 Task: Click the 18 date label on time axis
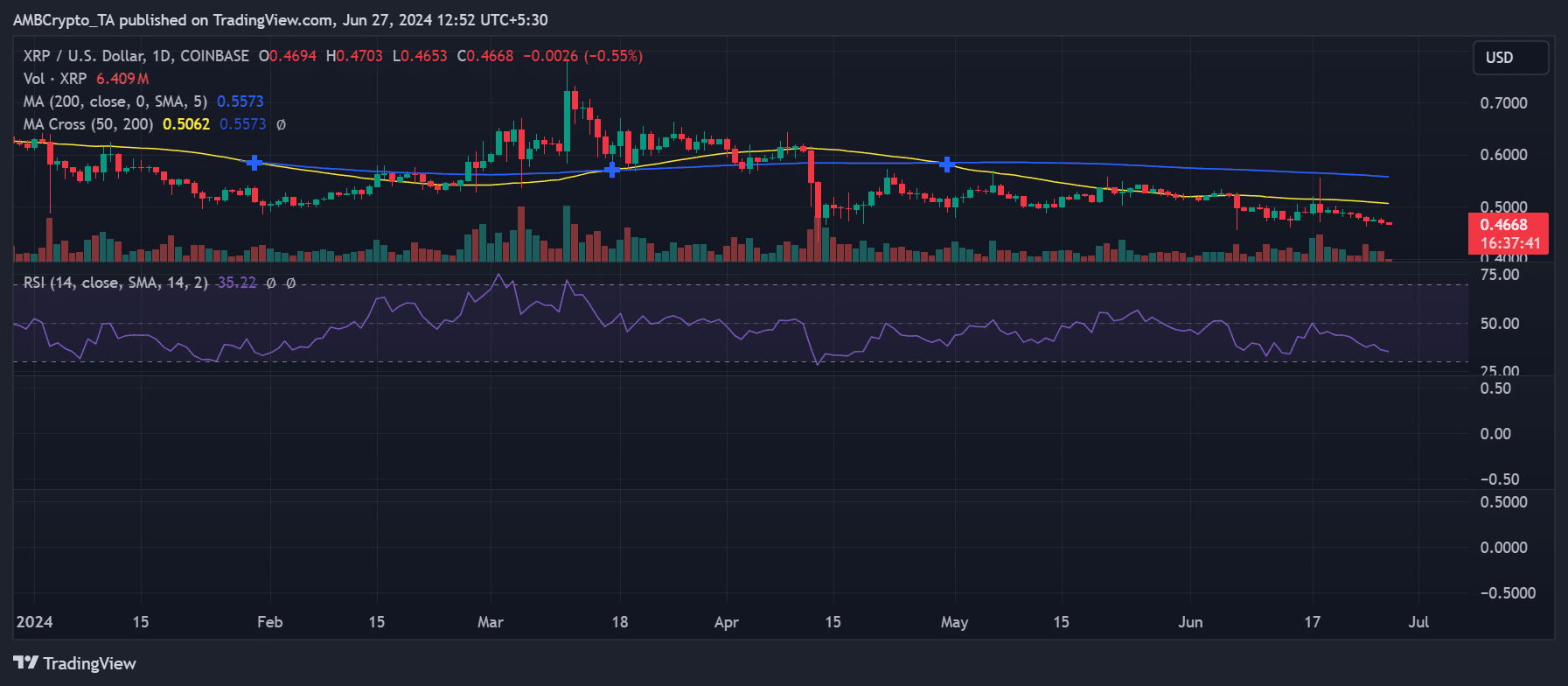click(620, 622)
